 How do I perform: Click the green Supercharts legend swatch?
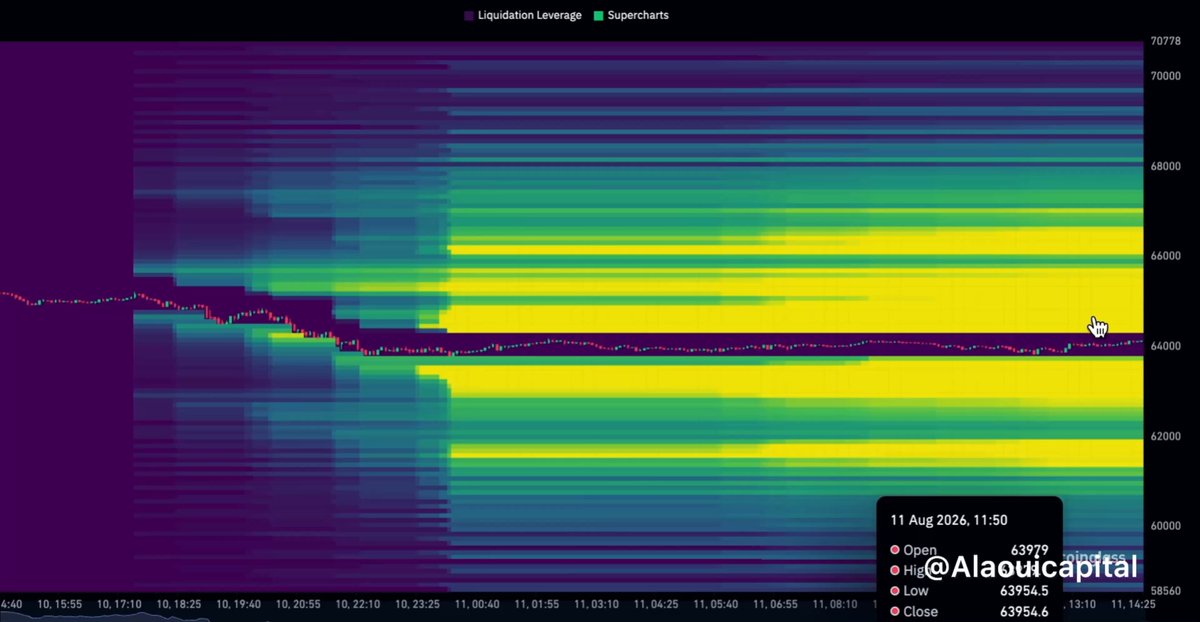(x=599, y=16)
